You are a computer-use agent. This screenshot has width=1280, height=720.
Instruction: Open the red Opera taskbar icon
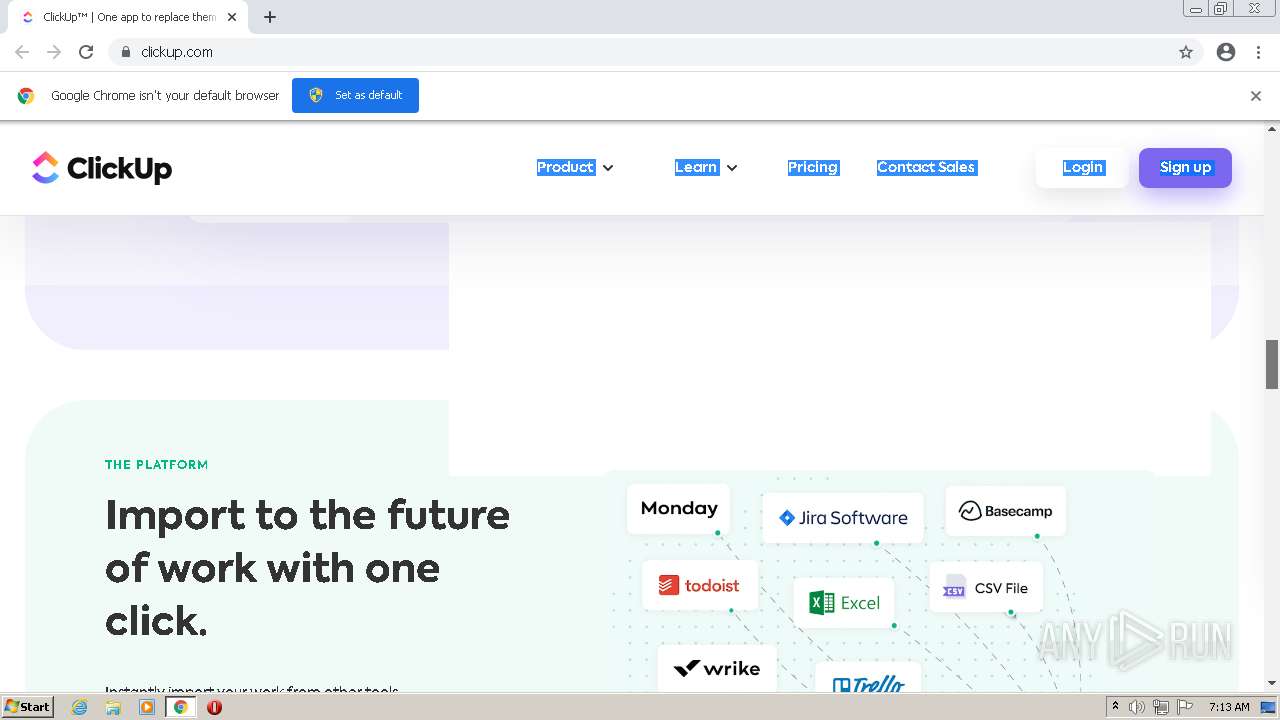coord(214,707)
